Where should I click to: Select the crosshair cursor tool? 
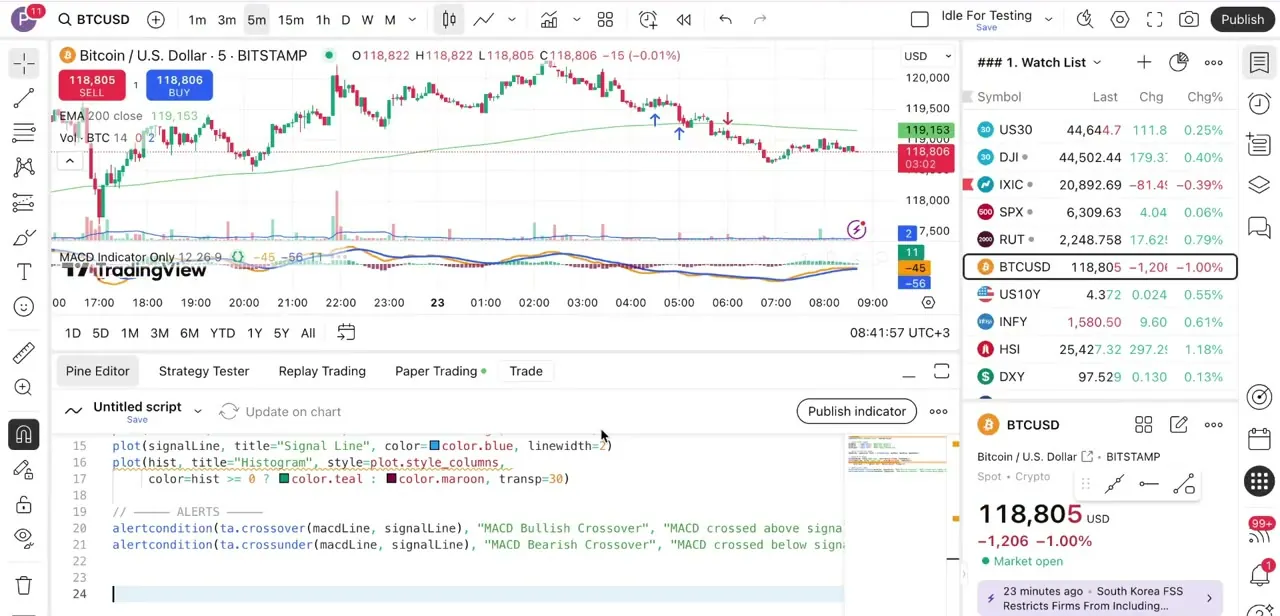tap(24, 63)
